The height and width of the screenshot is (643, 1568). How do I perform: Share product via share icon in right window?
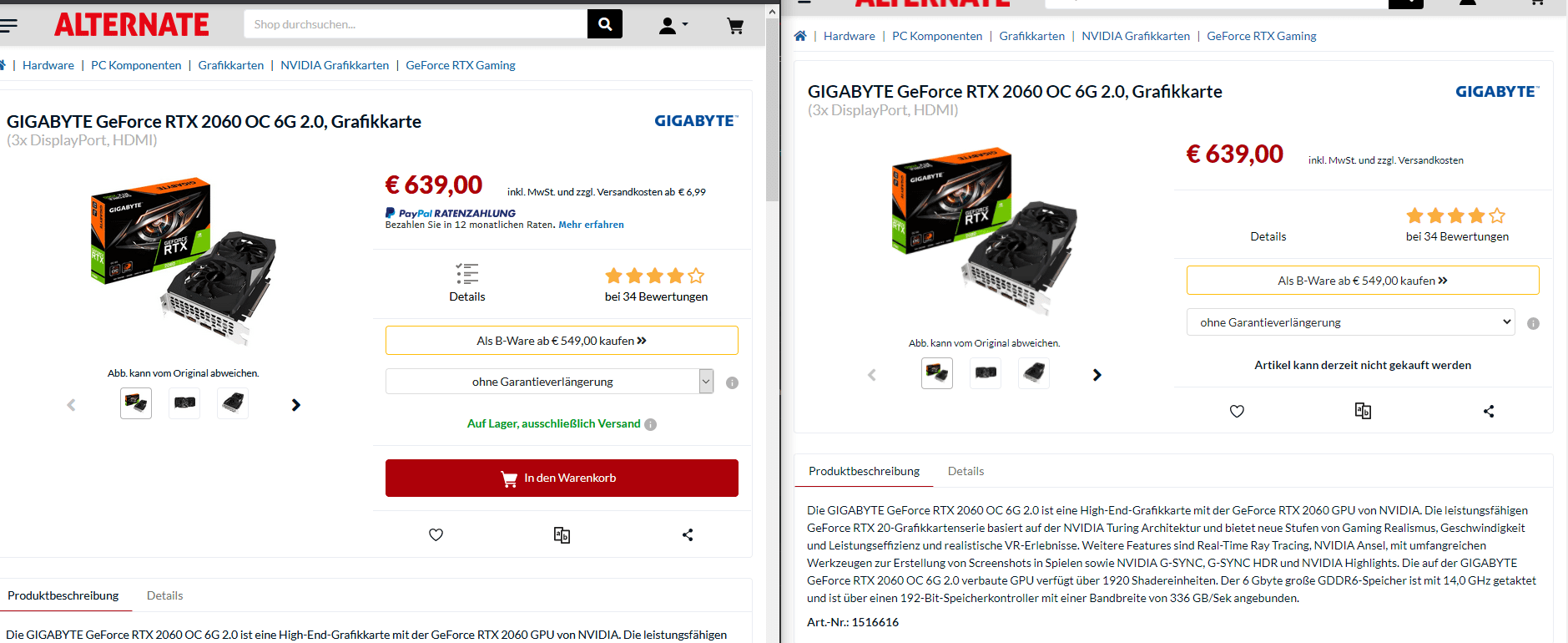coord(1489,411)
